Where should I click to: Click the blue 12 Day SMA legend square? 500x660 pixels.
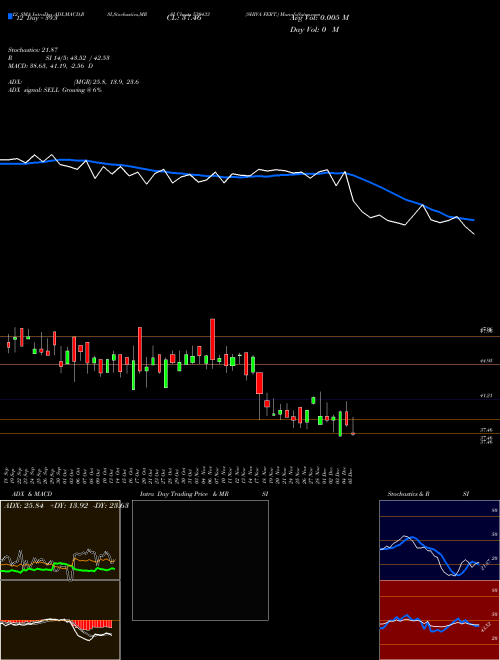(x=11, y=17)
